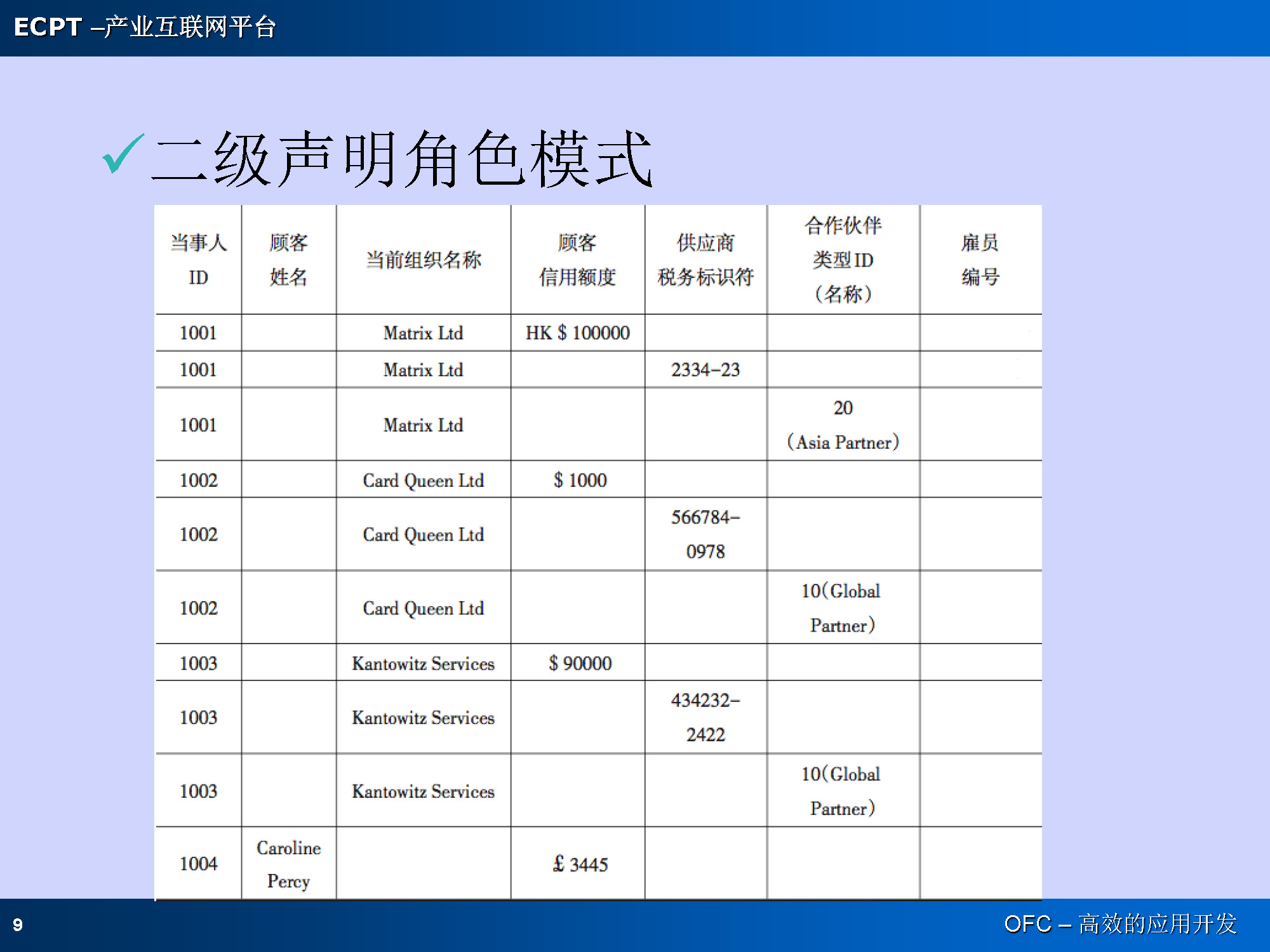Click the 566784-0978 cell
The image size is (1270, 952).
point(705,534)
